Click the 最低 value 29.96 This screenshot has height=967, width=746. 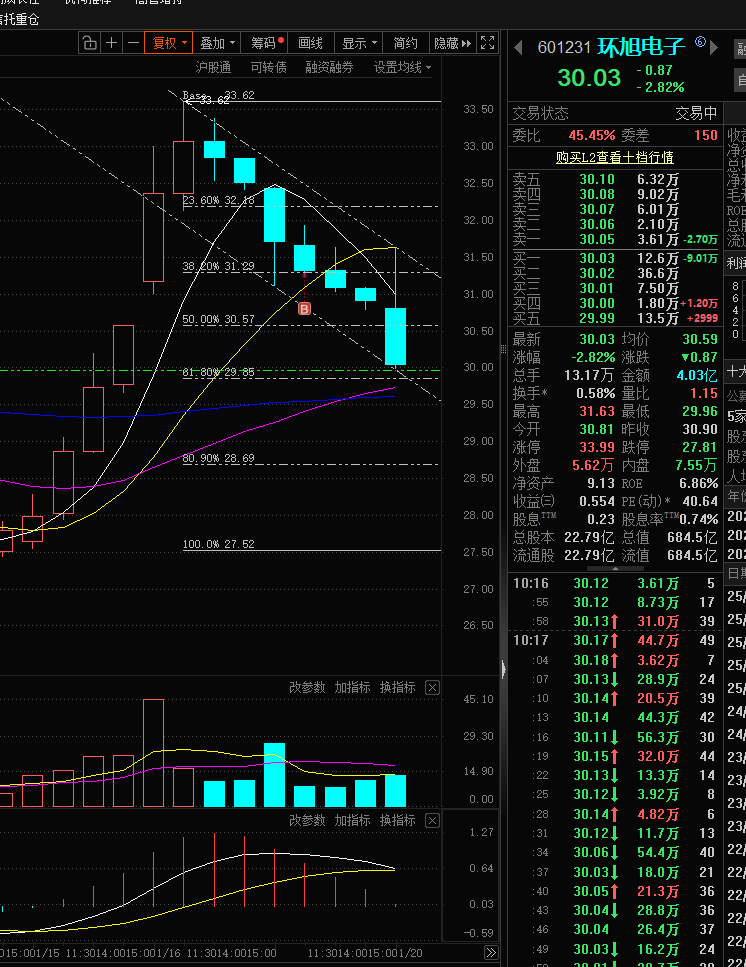[x=700, y=411]
